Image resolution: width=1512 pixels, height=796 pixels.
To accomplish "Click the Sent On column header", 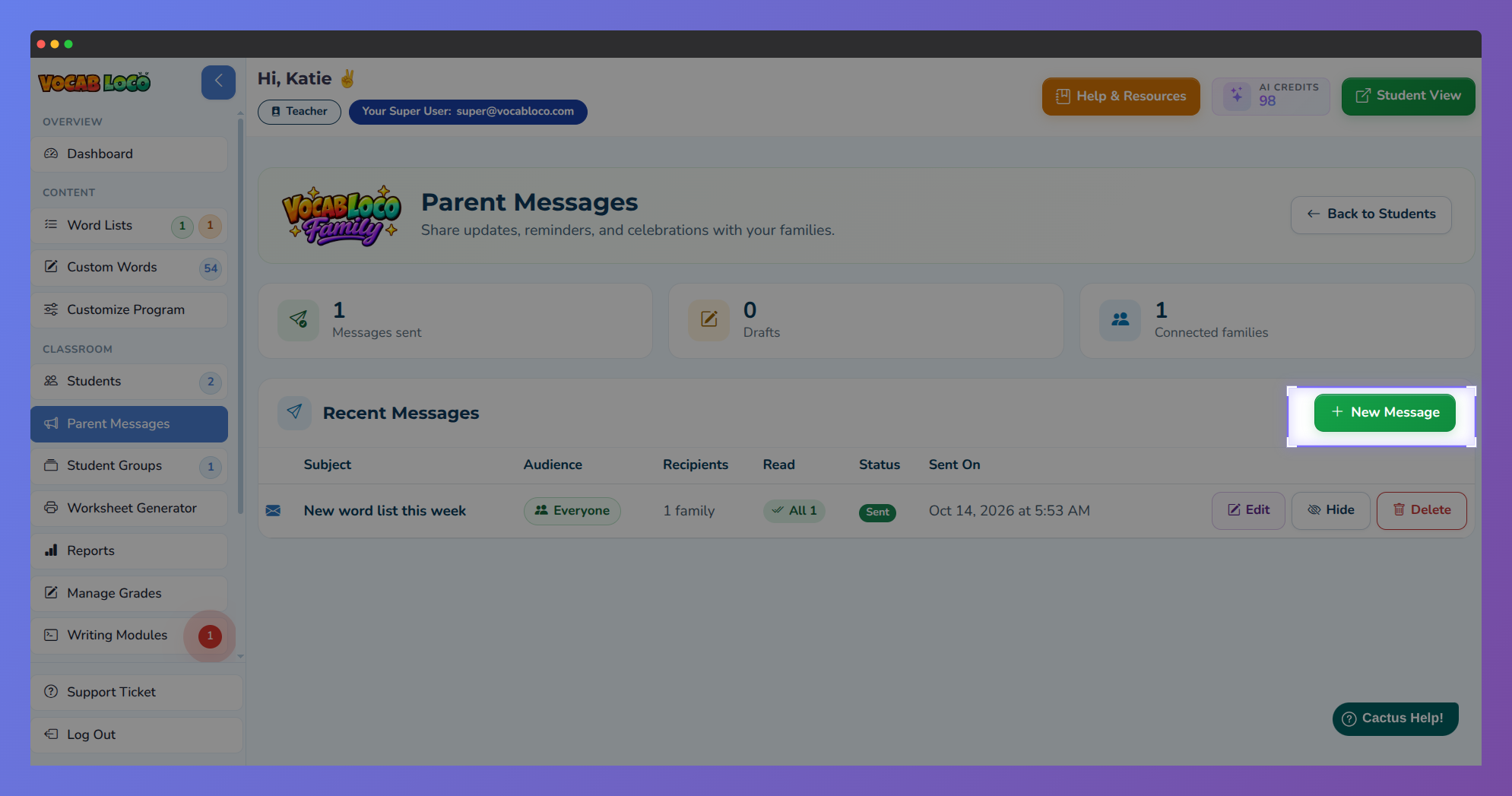I will 955,465.
